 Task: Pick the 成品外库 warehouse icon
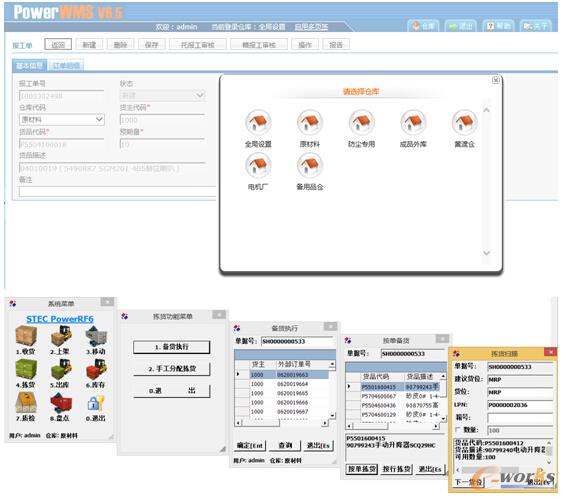413,122
